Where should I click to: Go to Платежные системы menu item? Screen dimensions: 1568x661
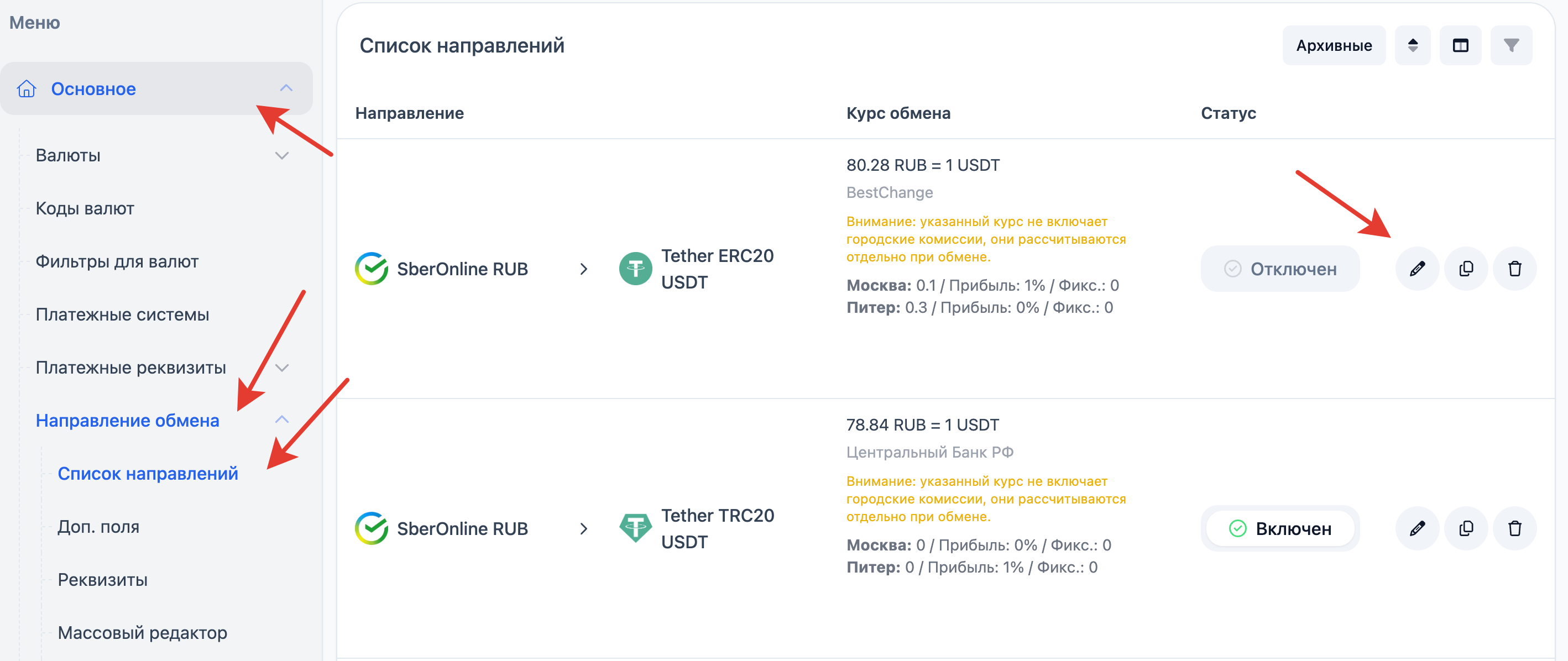click(122, 314)
